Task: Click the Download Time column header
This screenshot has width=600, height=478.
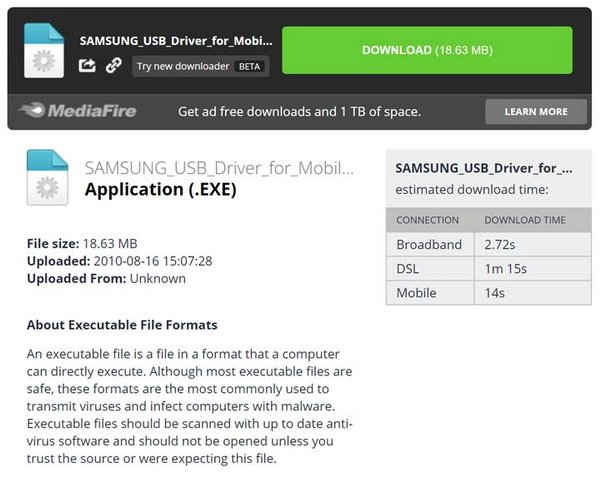Action: 524,220
